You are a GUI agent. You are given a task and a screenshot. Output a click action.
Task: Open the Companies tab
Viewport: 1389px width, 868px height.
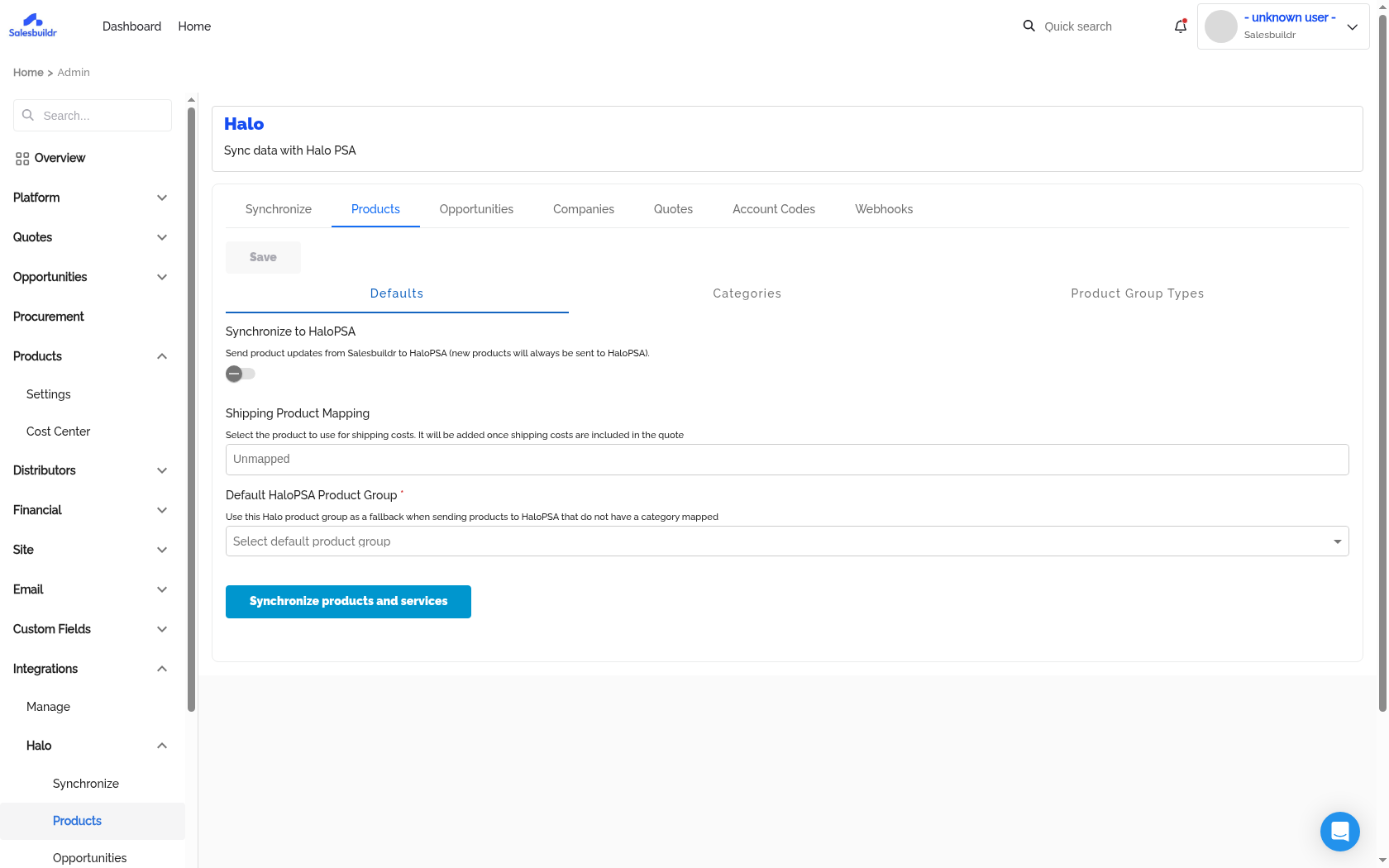(x=584, y=209)
